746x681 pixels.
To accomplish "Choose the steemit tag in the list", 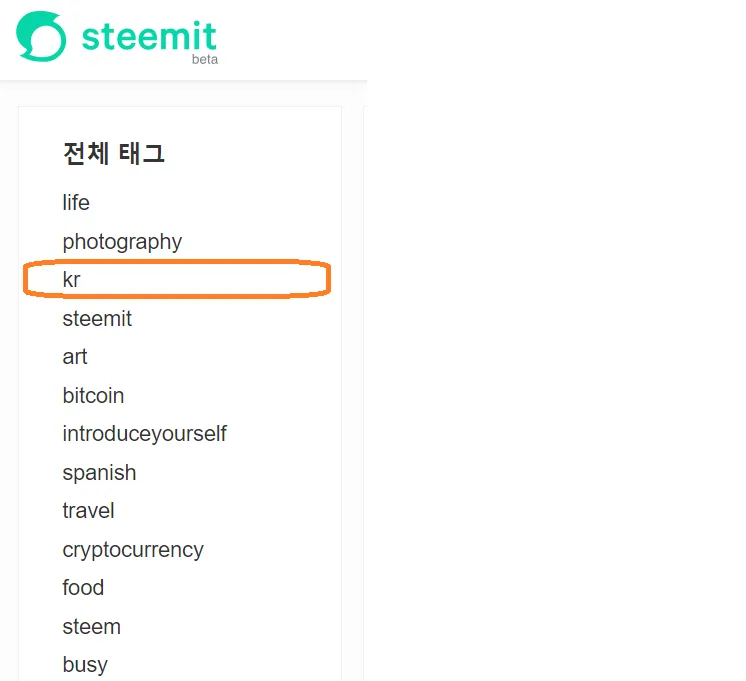I will pos(97,319).
